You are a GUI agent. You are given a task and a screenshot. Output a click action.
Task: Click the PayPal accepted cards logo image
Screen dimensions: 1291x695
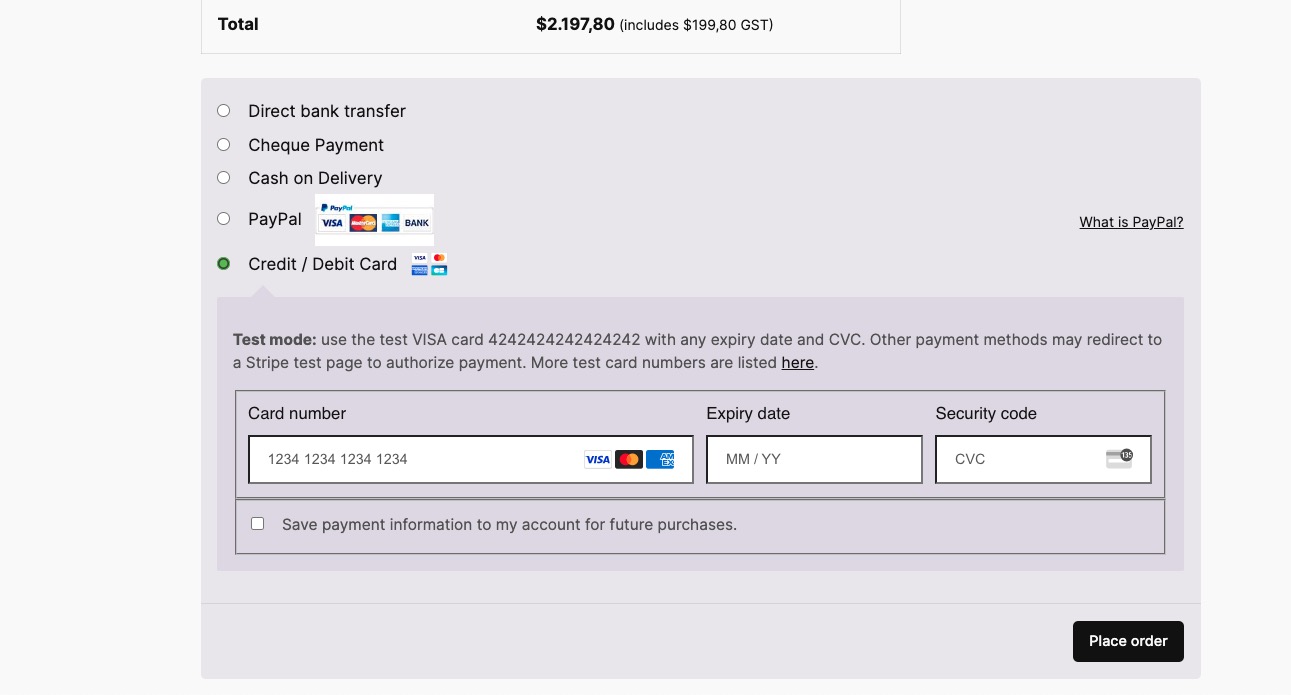(375, 220)
